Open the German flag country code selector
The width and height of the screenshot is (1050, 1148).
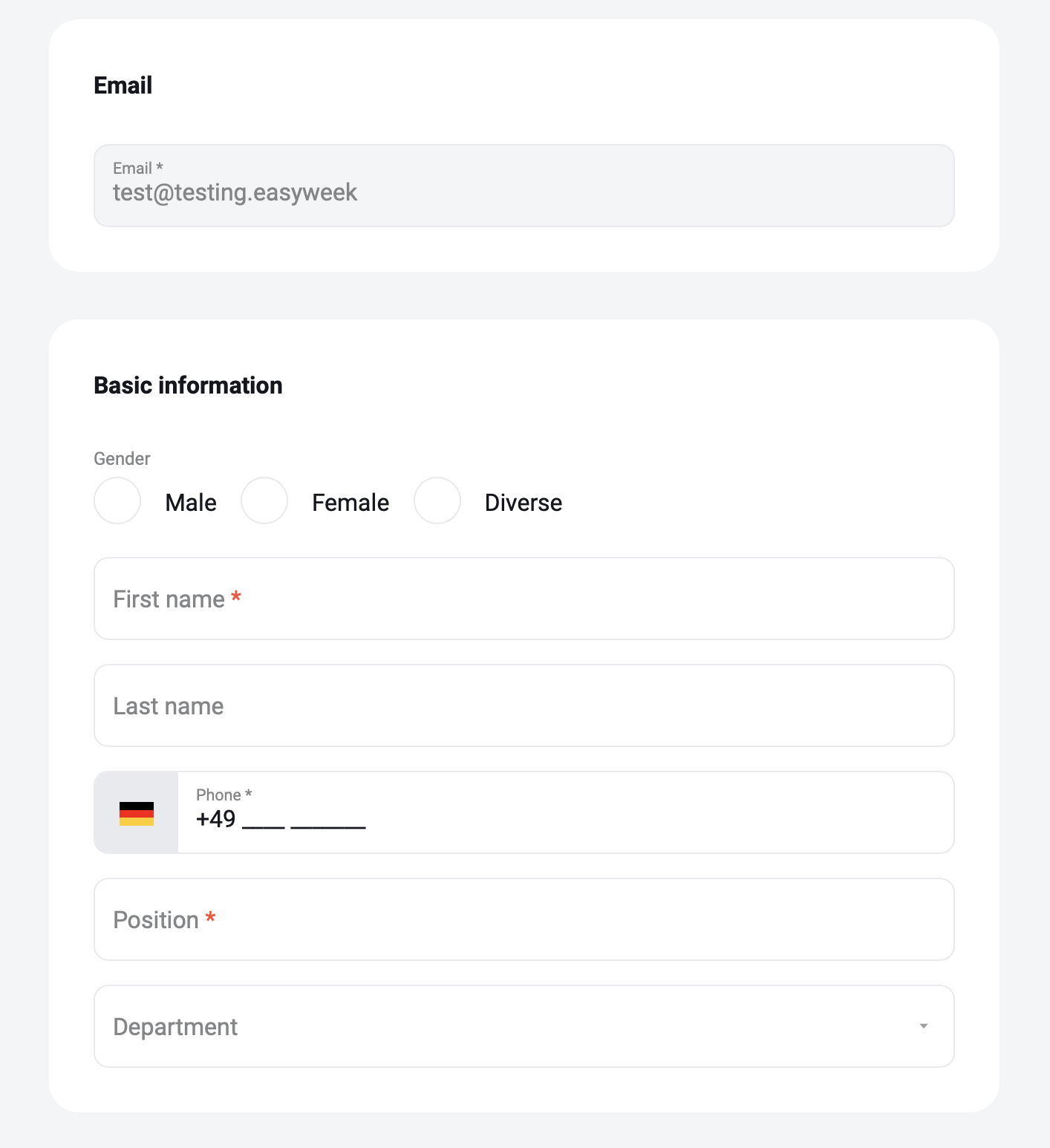coord(136,812)
